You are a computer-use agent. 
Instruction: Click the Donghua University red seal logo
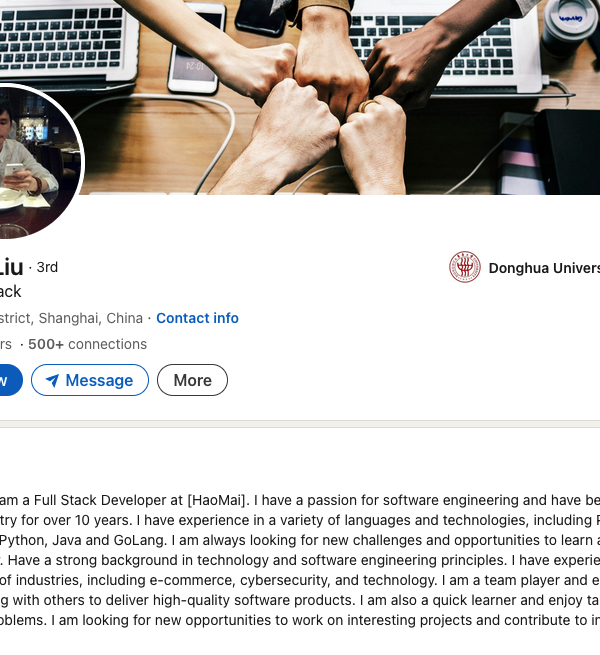[465, 267]
